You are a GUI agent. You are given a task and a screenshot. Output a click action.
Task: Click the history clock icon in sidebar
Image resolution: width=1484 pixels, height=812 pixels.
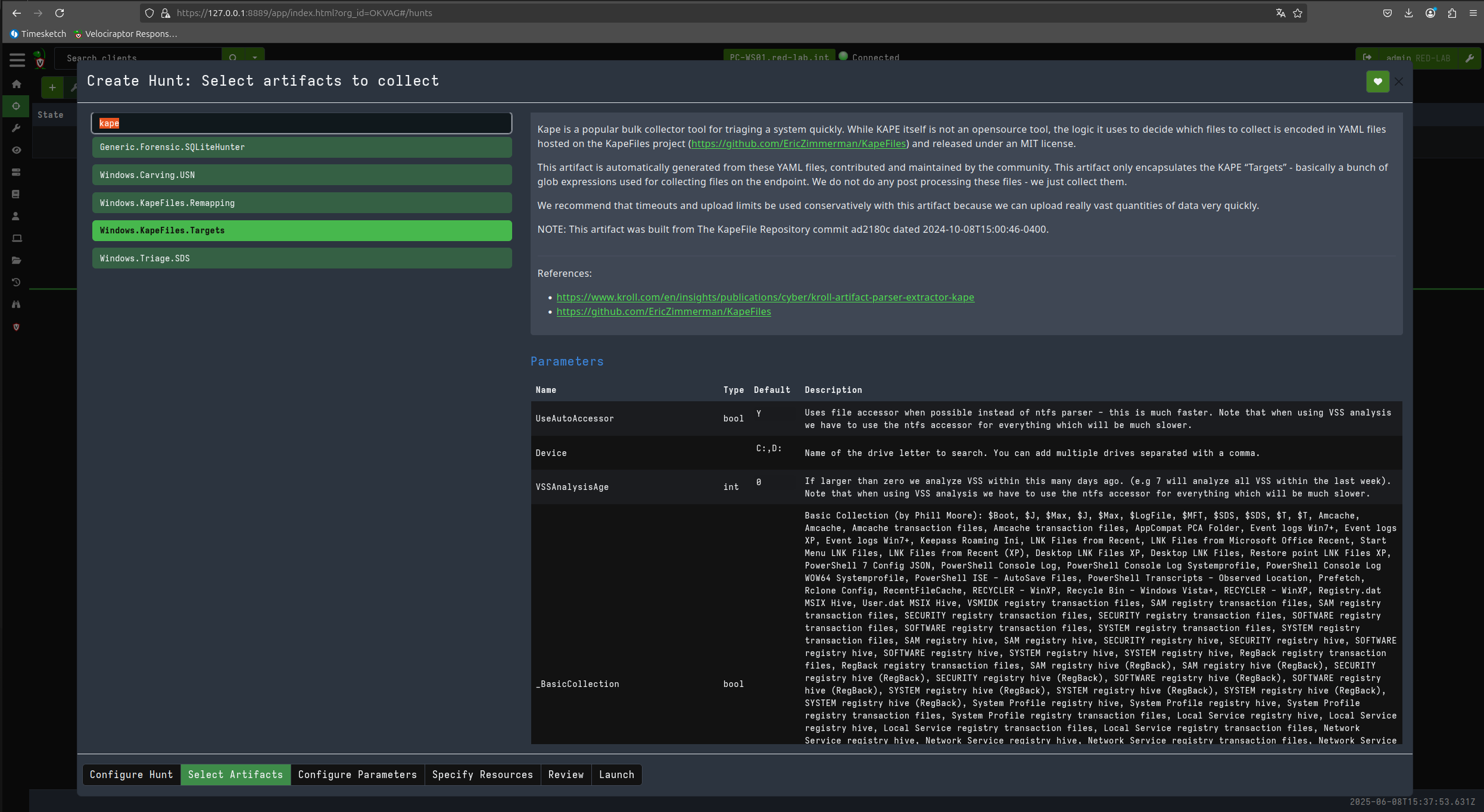tap(17, 282)
